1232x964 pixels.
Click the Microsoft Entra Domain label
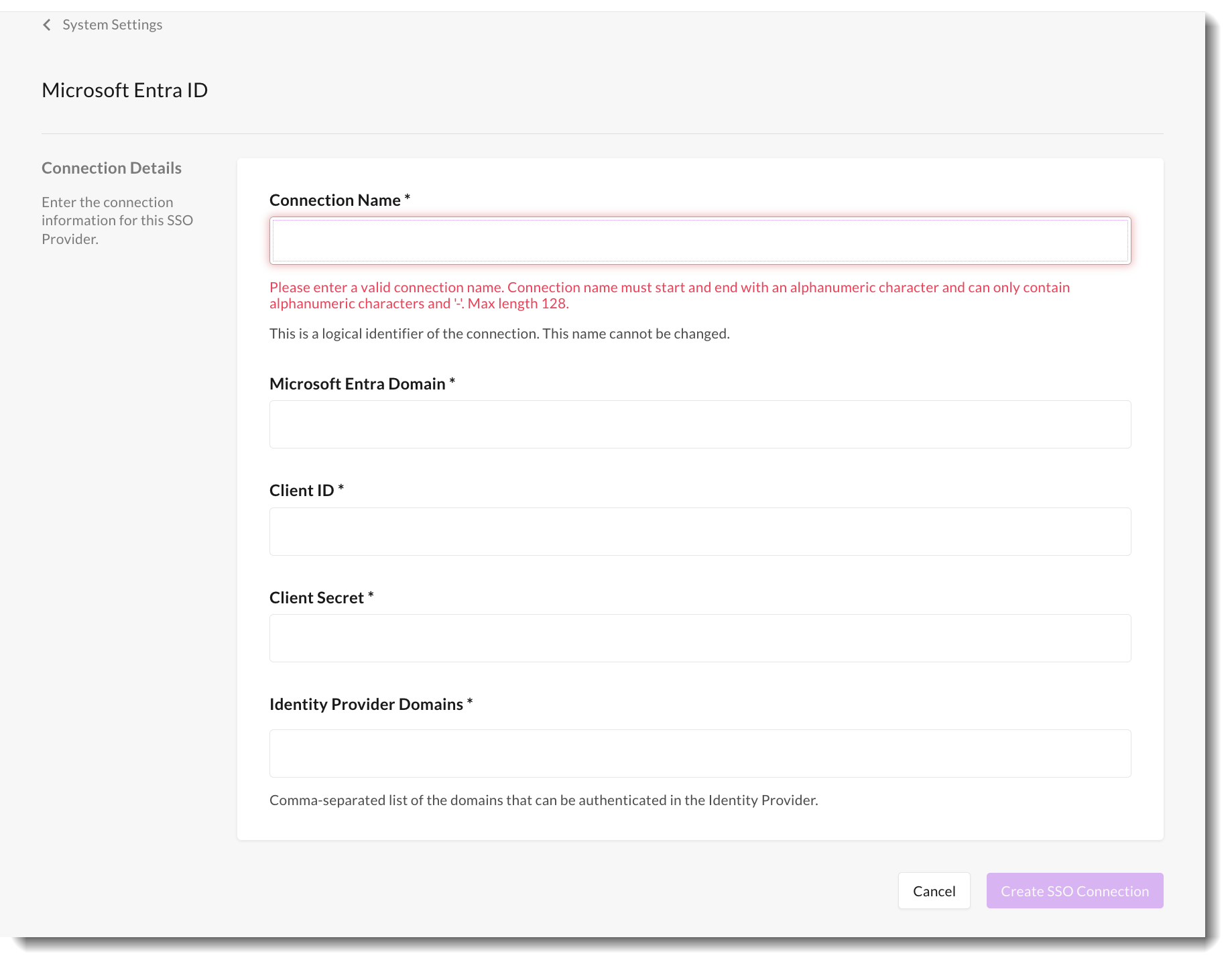pyautogui.click(x=357, y=384)
